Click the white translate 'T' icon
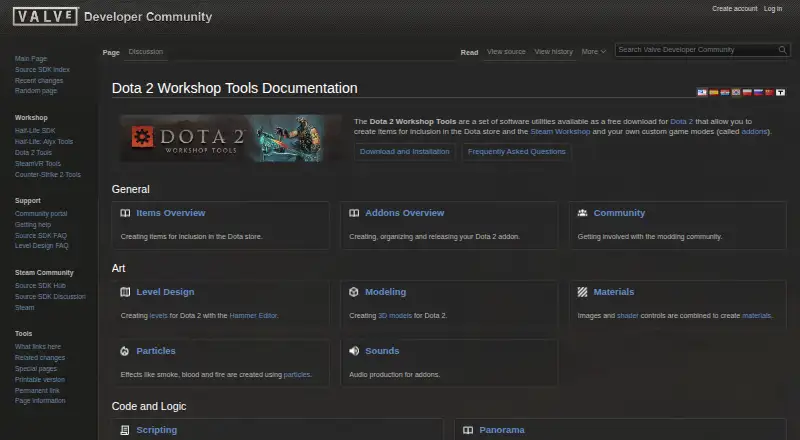Viewport: 800px width, 440px height. 781,92
